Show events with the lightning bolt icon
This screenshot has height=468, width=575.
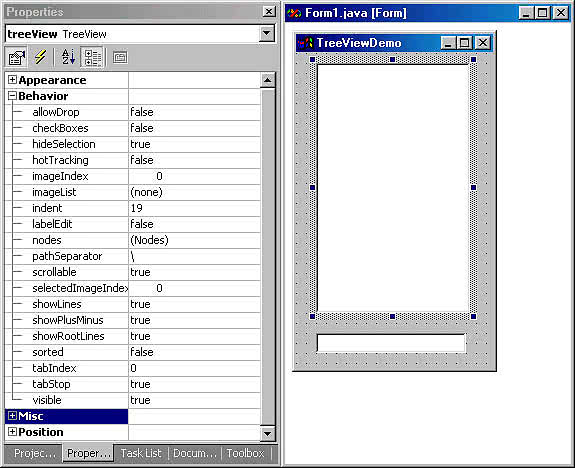coord(40,58)
